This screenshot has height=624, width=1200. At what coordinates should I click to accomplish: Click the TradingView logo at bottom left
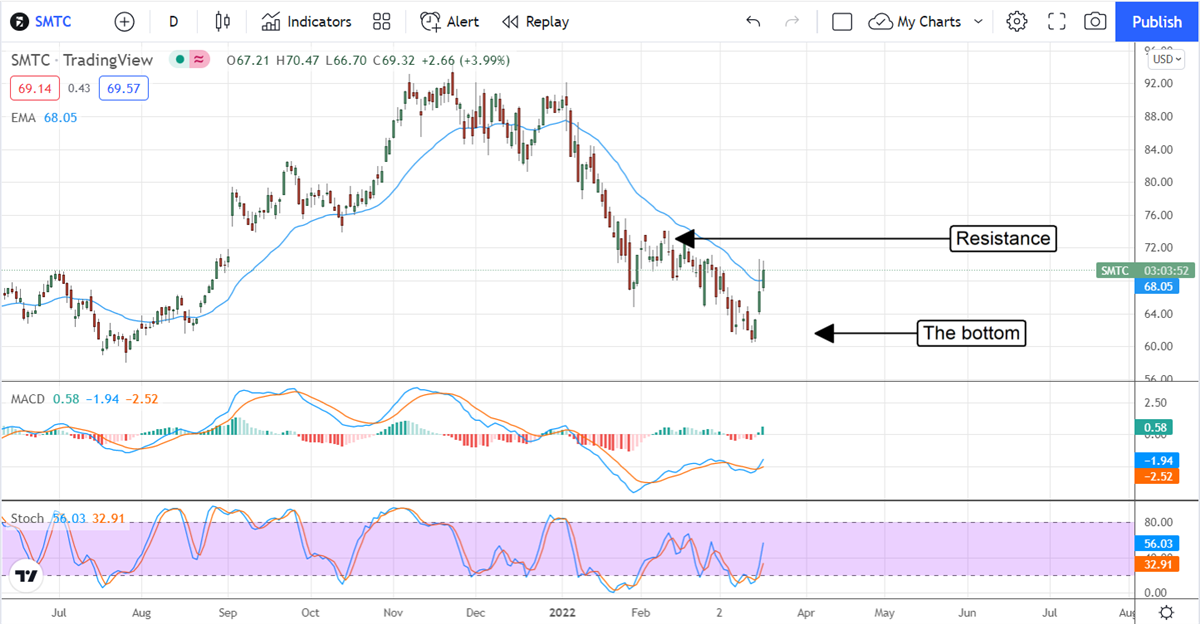pyautogui.click(x=27, y=576)
